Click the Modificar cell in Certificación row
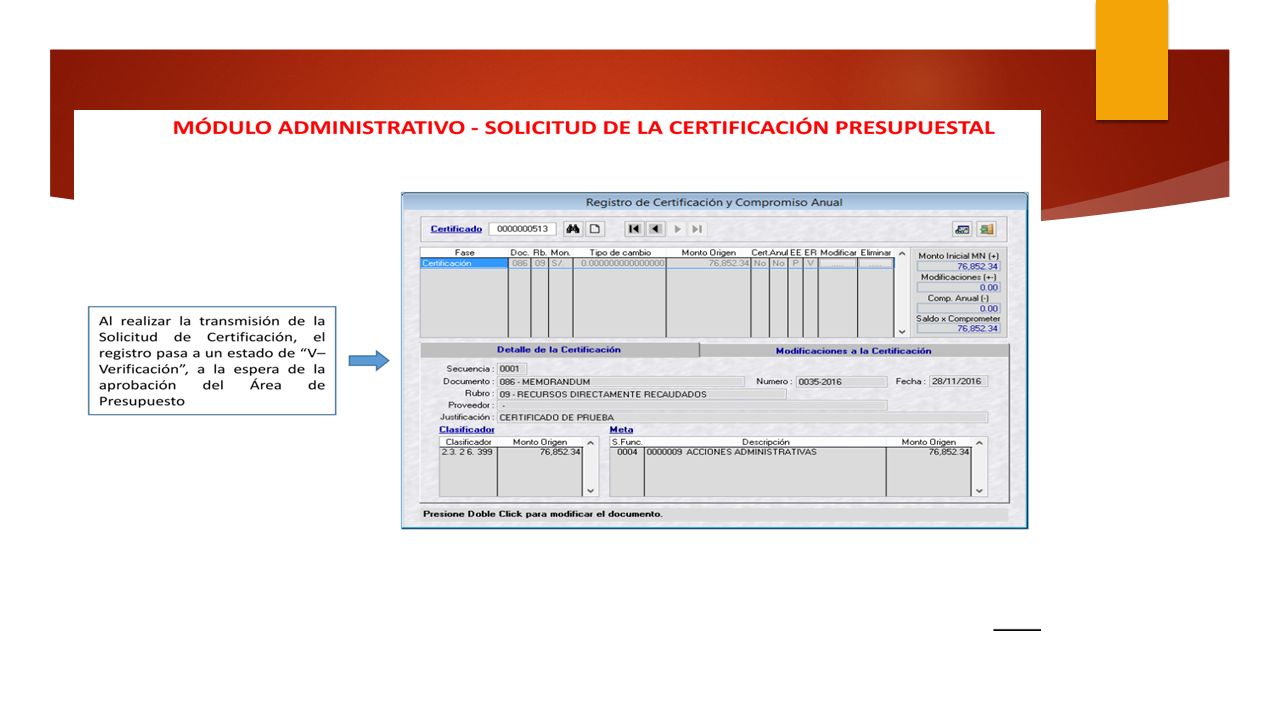Screen dimensions: 1280x720 point(838,263)
